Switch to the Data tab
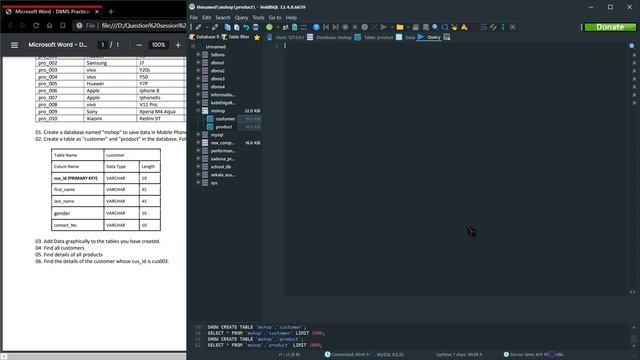This screenshot has width=640, height=360. coord(406,37)
